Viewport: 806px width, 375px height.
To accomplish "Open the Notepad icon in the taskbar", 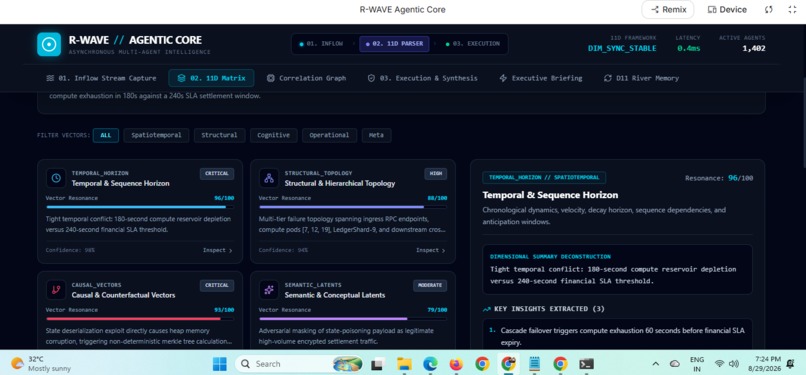I will click(535, 364).
